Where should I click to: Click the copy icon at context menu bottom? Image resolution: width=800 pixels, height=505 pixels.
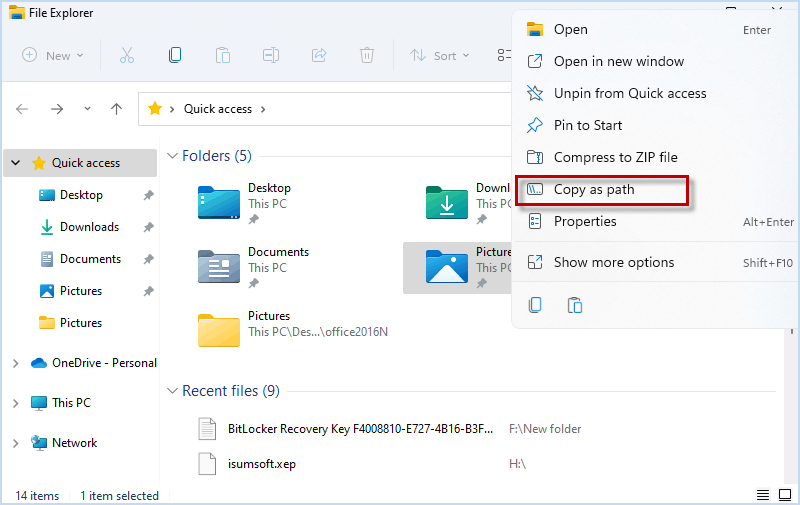tap(535, 305)
